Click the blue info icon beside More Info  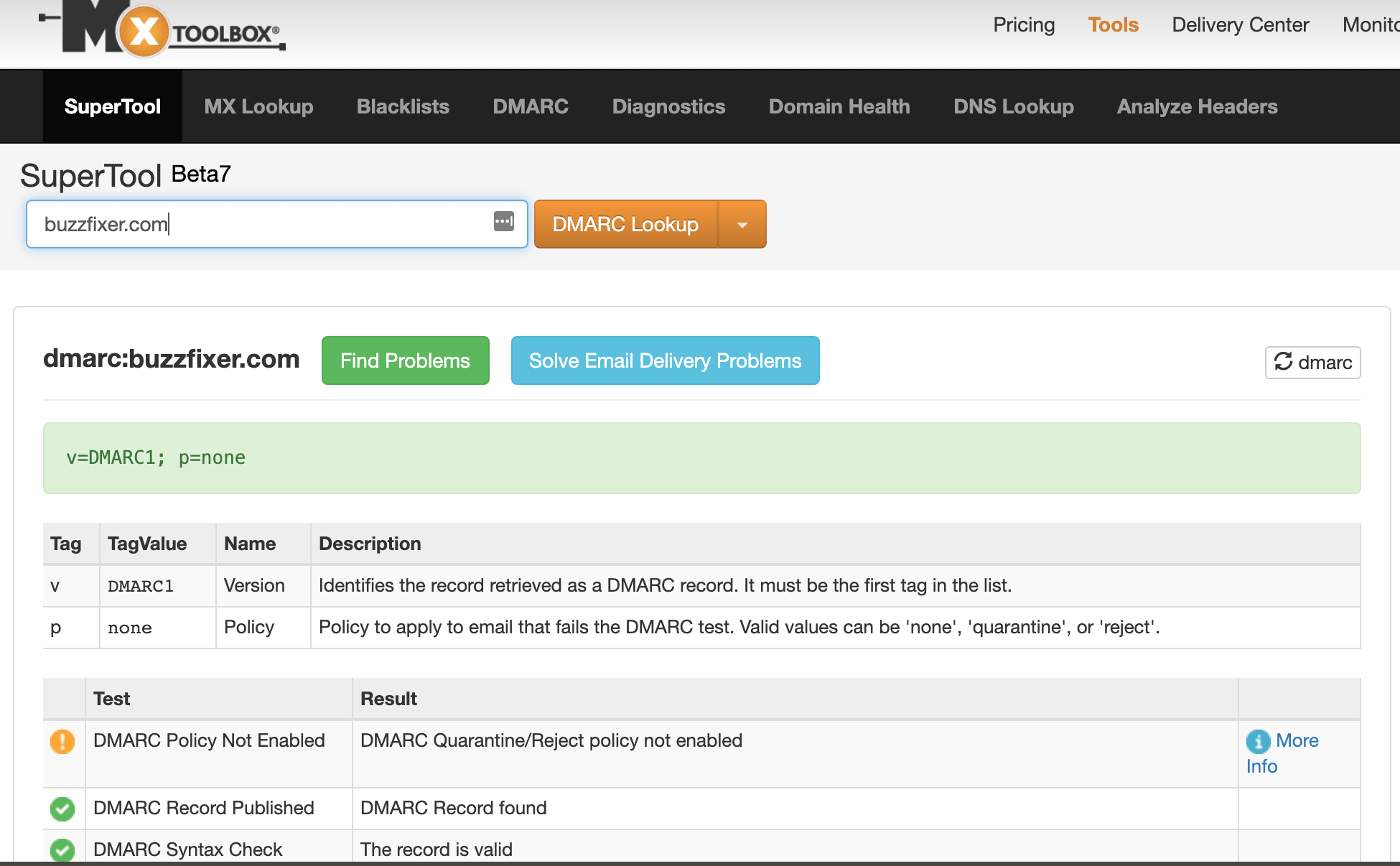1258,741
